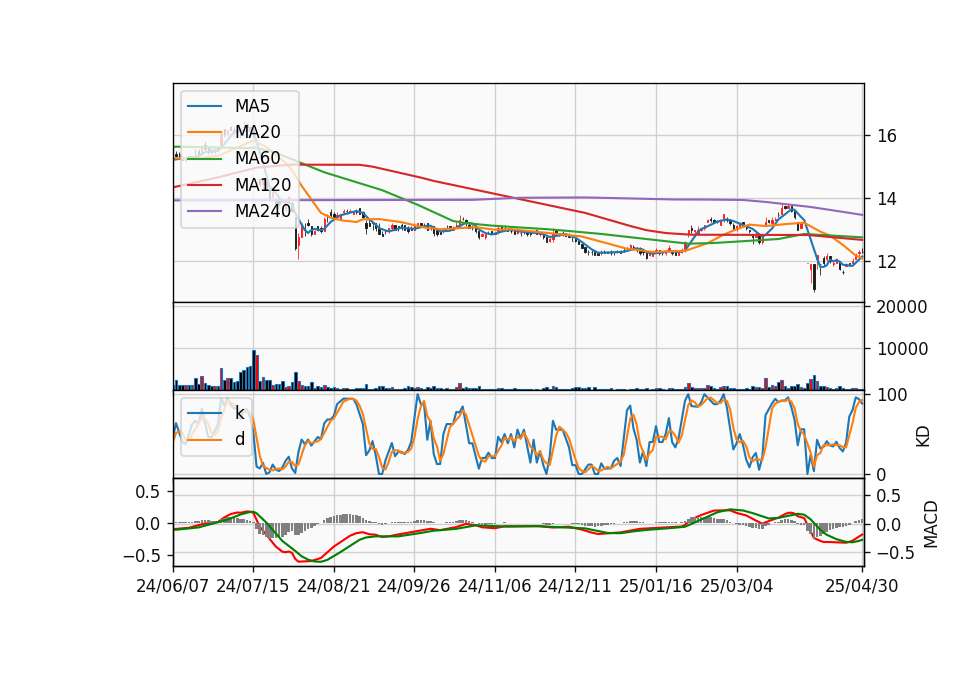Click the blue MA5 legend line sample
Screen dimensions: 960x690
(204, 106)
